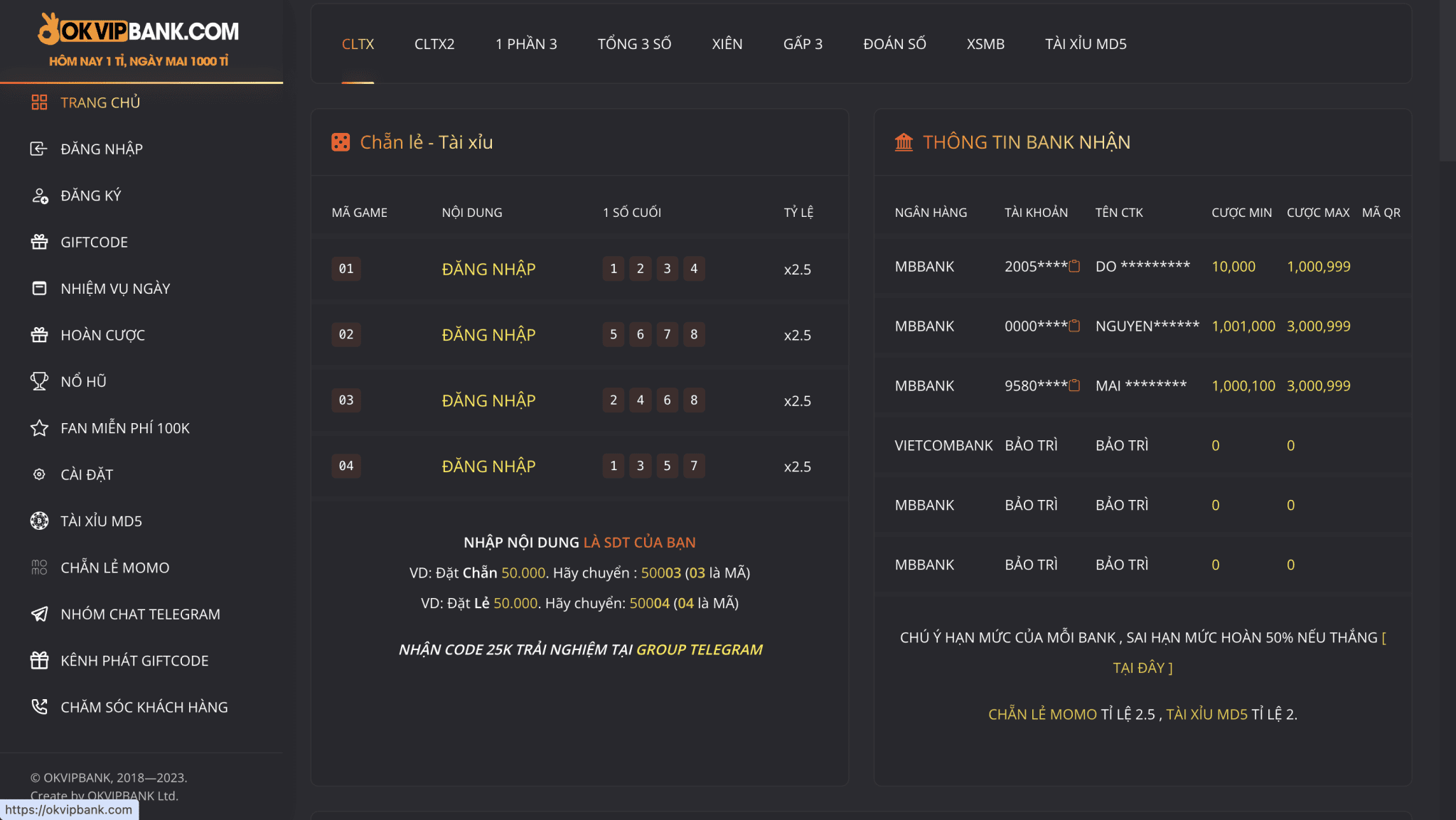The height and width of the screenshot is (820, 1456).
Task: Switch to the CLTX tab
Action: [358, 44]
